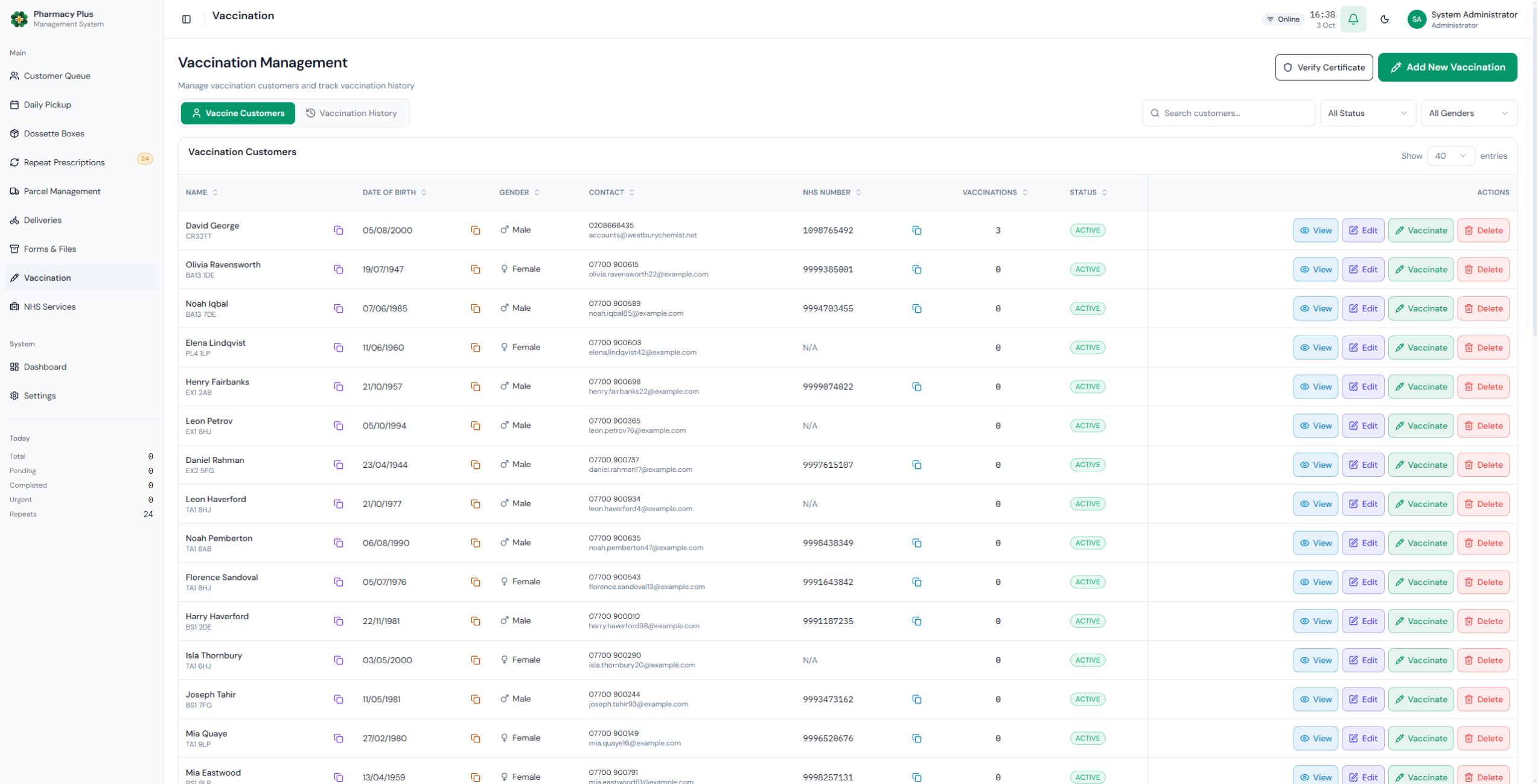Open the SA user avatar
Image resolution: width=1538 pixels, height=784 pixels.
pyautogui.click(x=1417, y=19)
